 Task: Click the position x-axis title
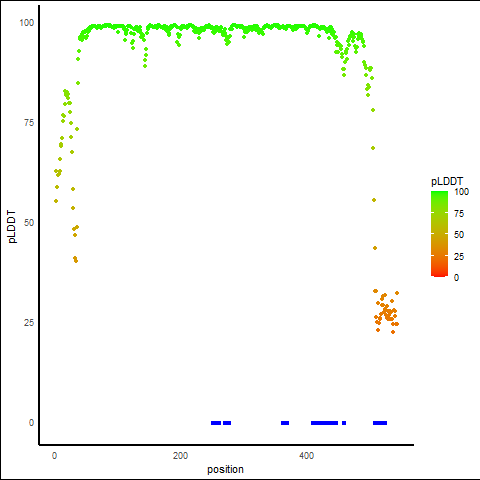(x=225, y=469)
